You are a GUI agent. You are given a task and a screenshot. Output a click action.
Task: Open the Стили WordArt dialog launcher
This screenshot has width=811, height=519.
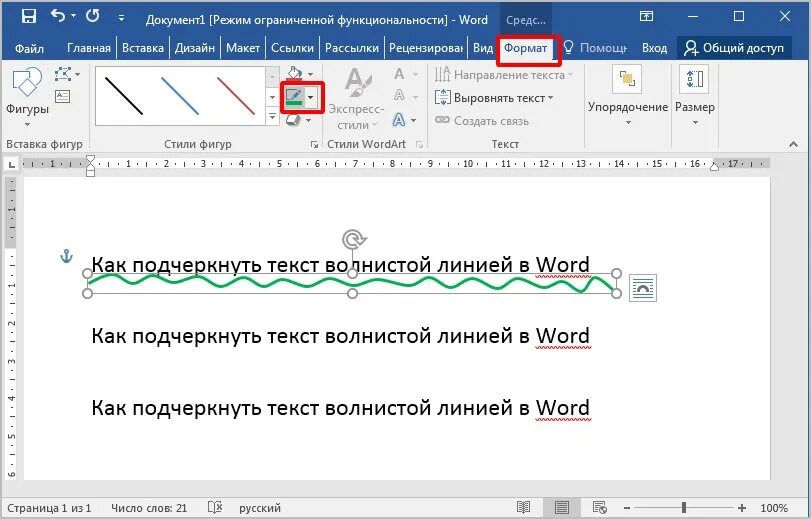[x=419, y=145]
